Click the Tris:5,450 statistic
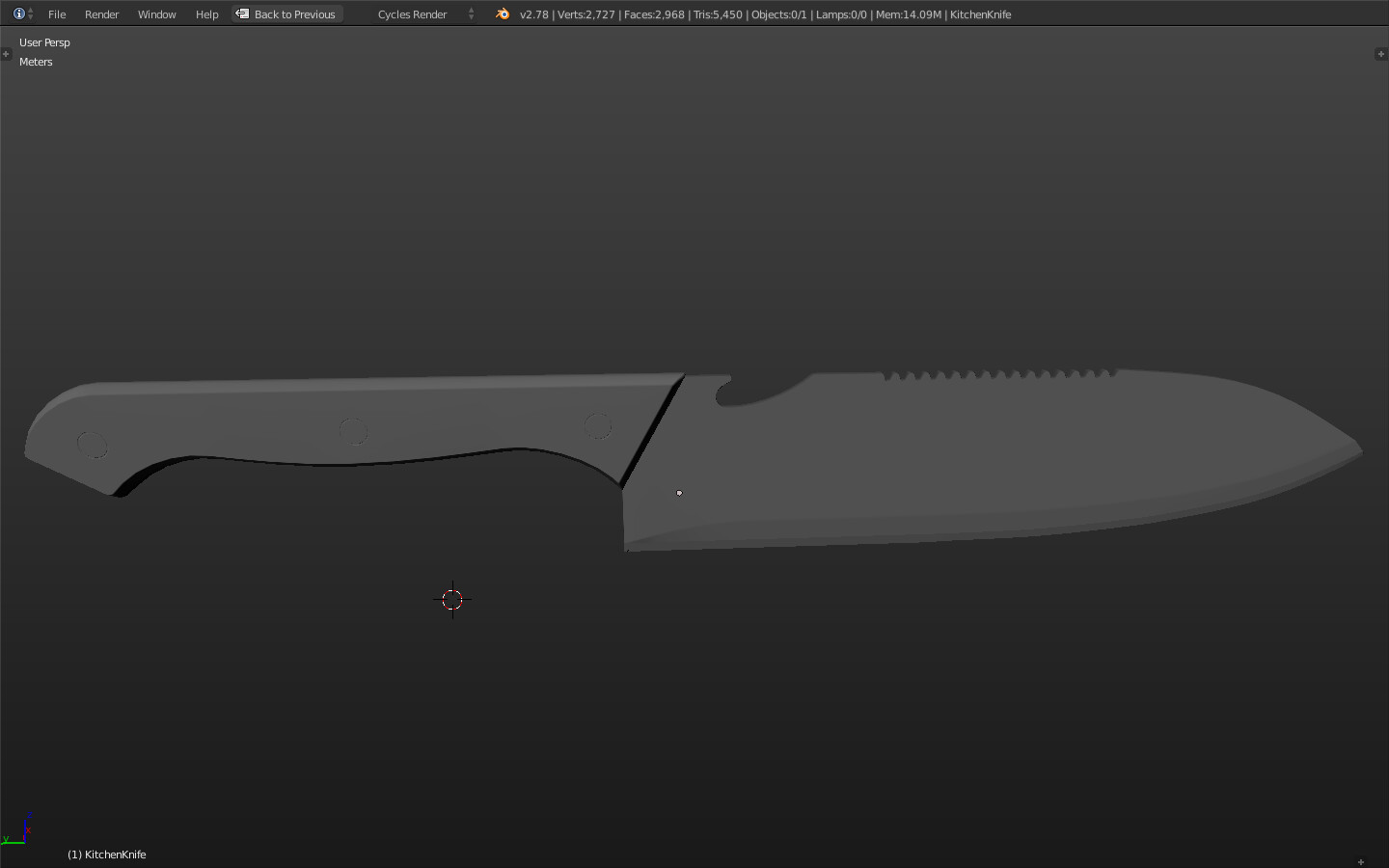This screenshot has height=868, width=1389. [718, 14]
